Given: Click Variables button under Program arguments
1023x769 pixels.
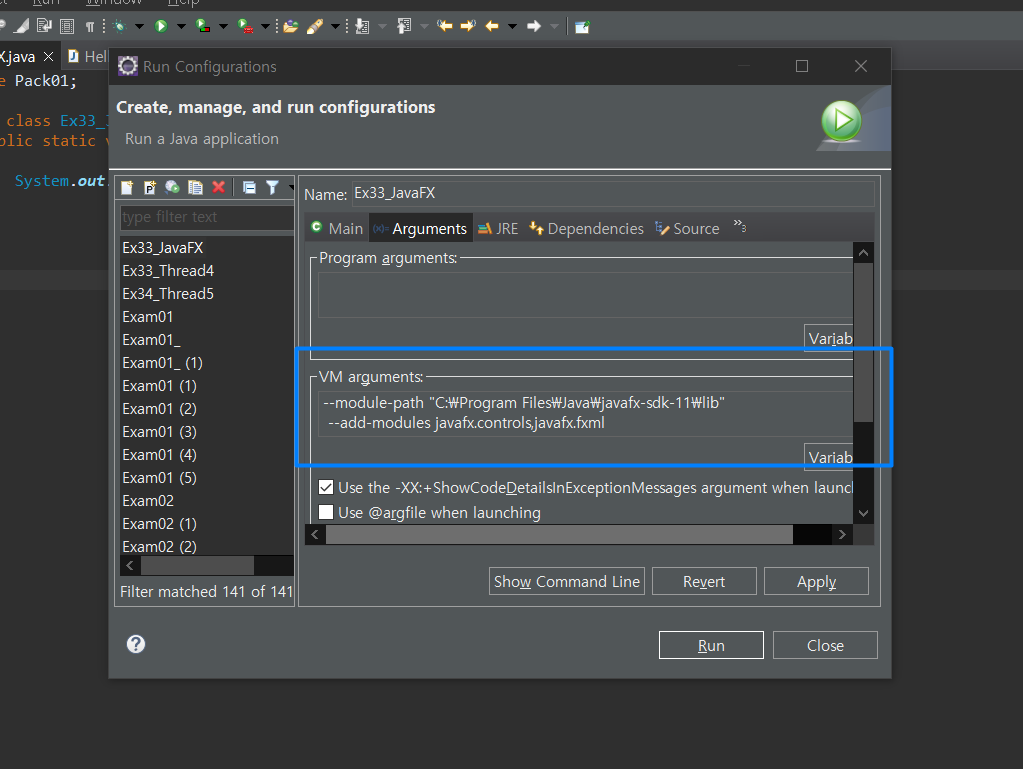Looking at the screenshot, I should (829, 339).
